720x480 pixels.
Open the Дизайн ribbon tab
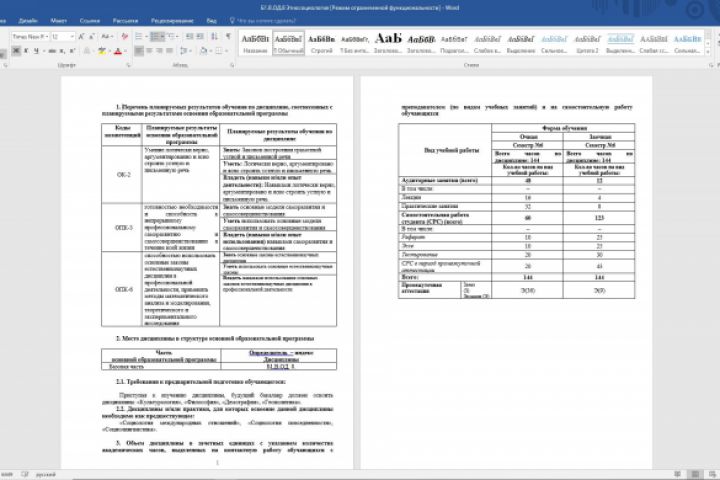[x=28, y=21]
